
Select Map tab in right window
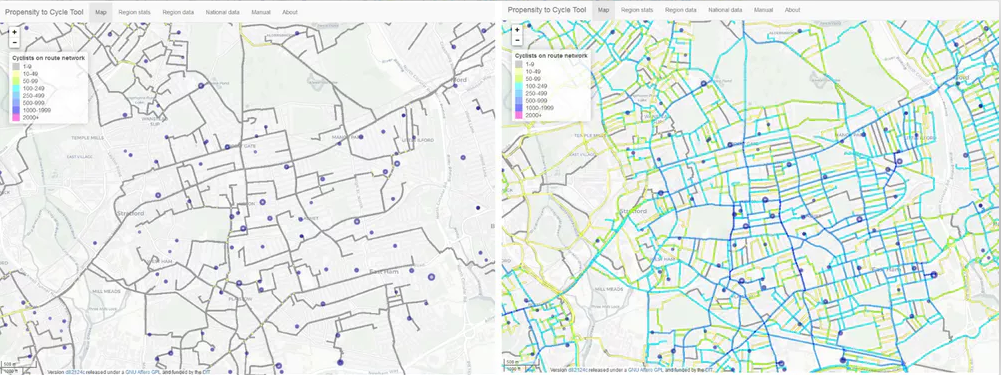tap(603, 10)
